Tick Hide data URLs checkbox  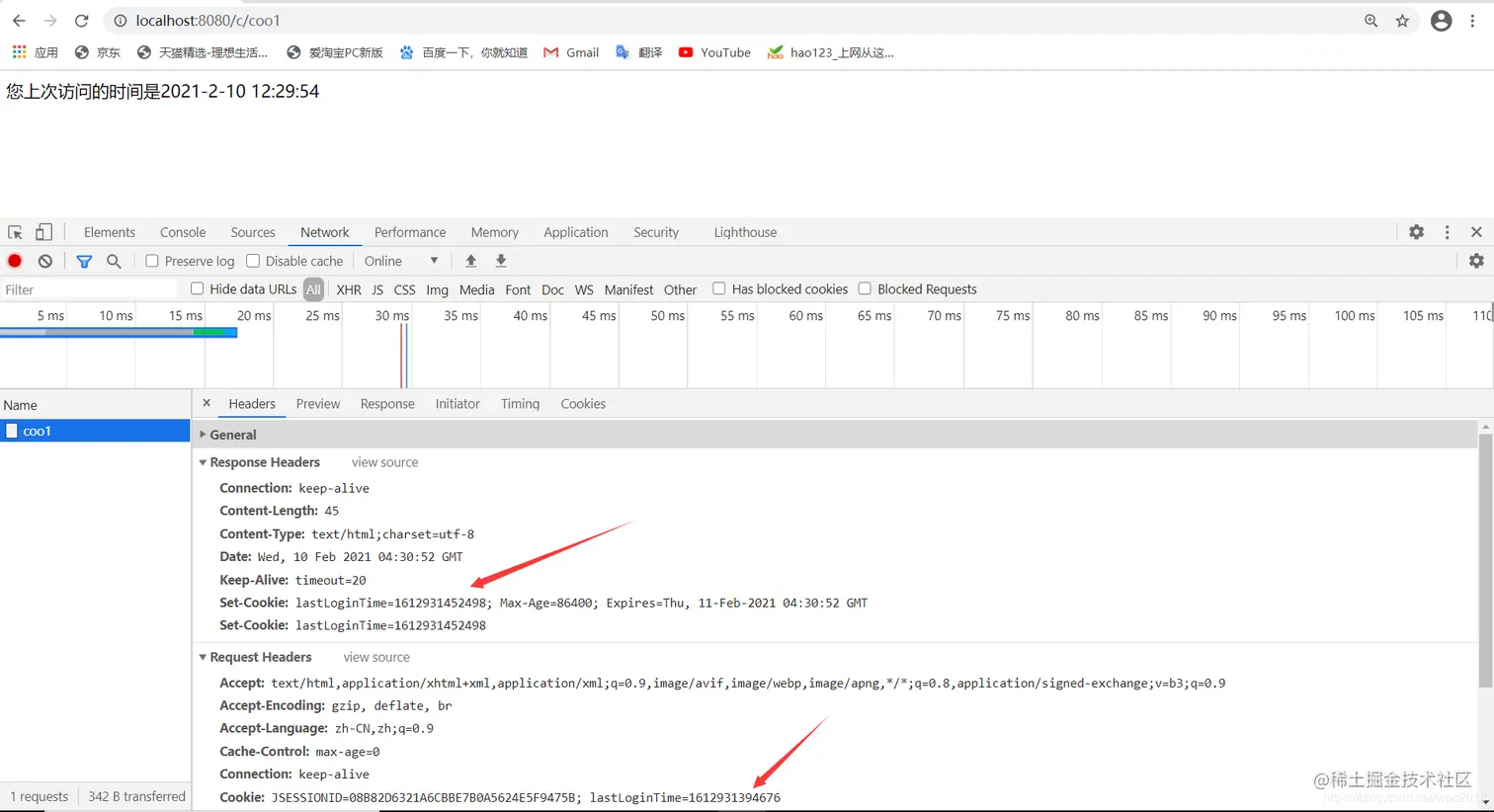198,288
